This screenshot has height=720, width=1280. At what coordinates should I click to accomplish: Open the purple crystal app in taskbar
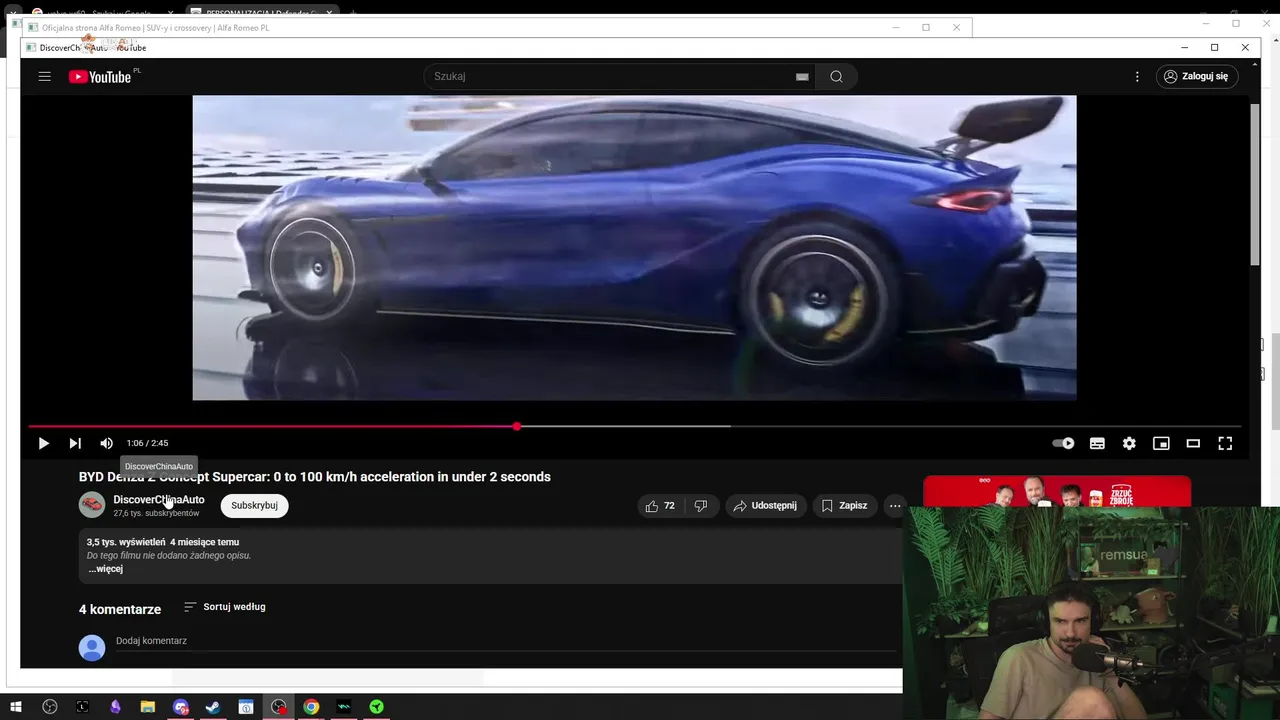click(115, 707)
